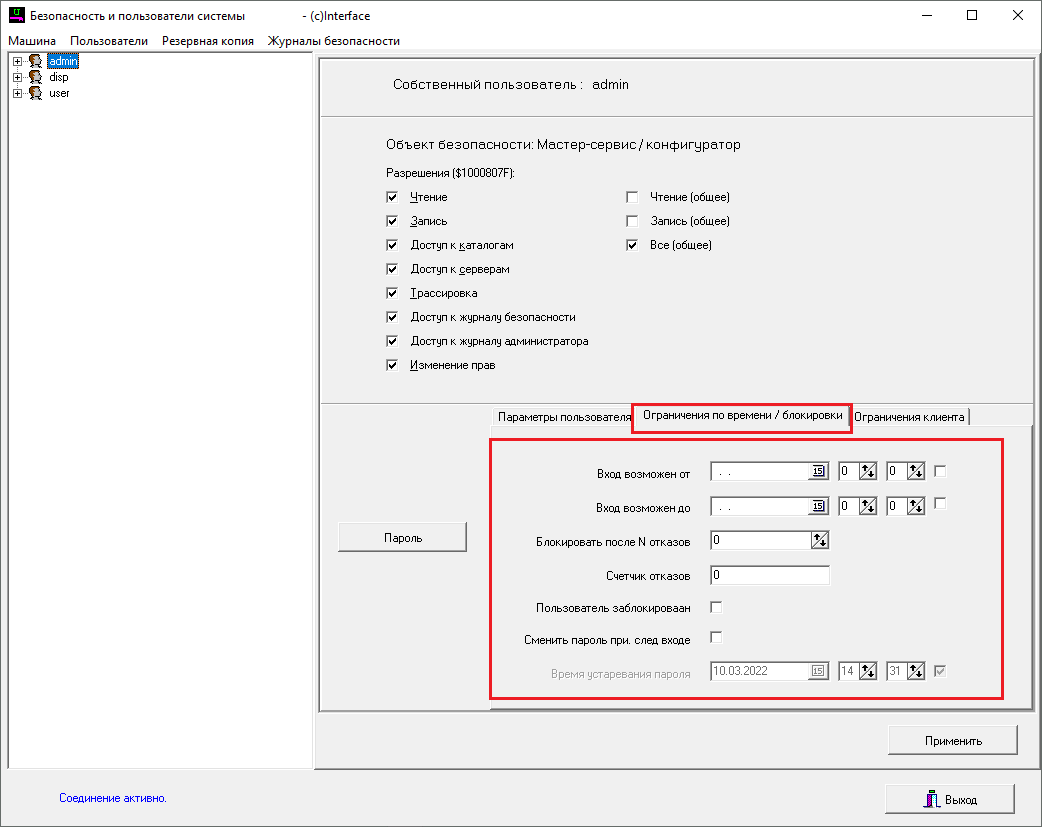1042x827 pixels.
Task: Expand the disp tree node
Action: pos(17,77)
